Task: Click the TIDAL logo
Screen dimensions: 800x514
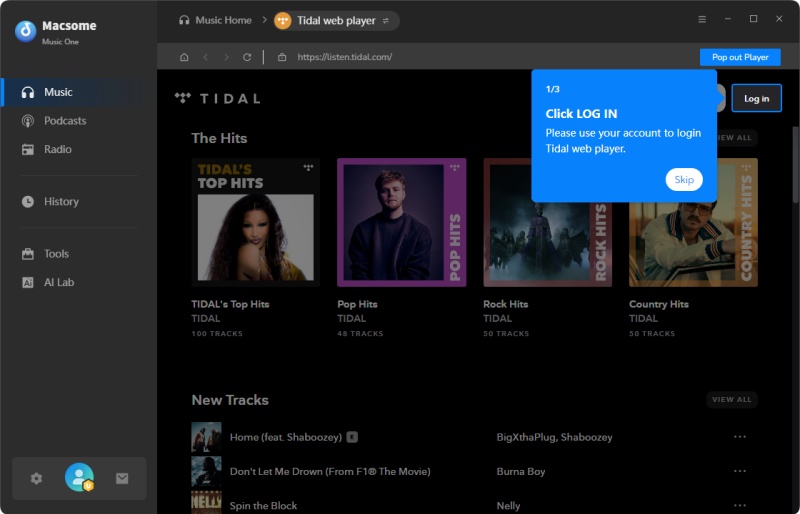Action: pos(218,99)
